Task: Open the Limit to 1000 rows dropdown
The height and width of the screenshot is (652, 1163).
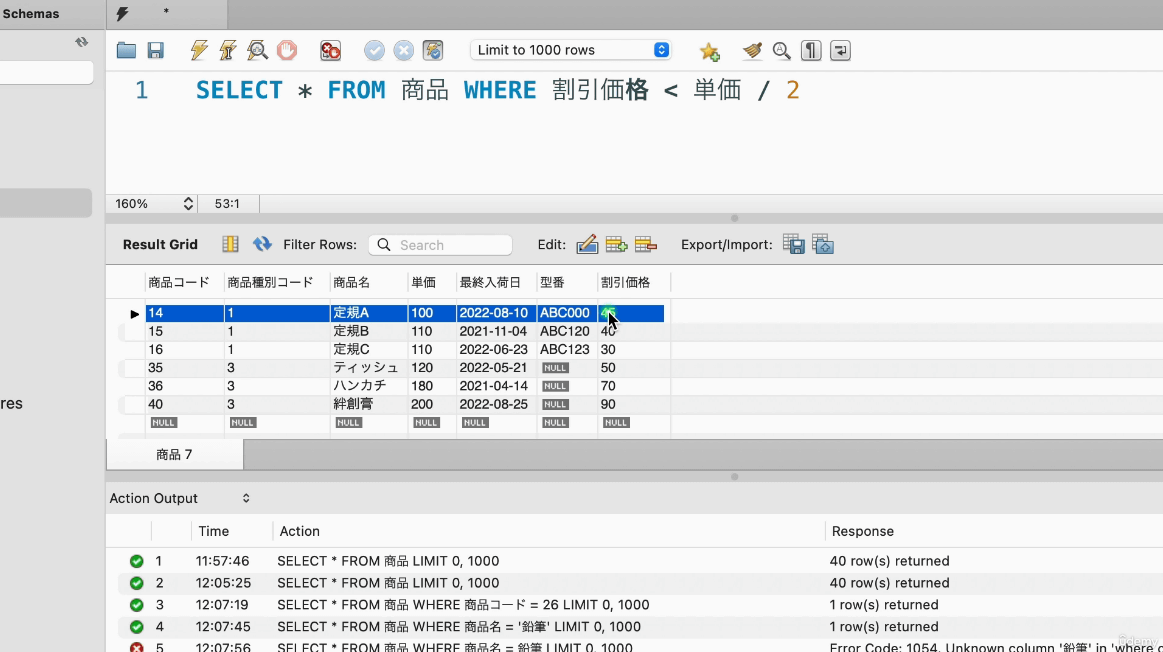Action: [x=571, y=50]
